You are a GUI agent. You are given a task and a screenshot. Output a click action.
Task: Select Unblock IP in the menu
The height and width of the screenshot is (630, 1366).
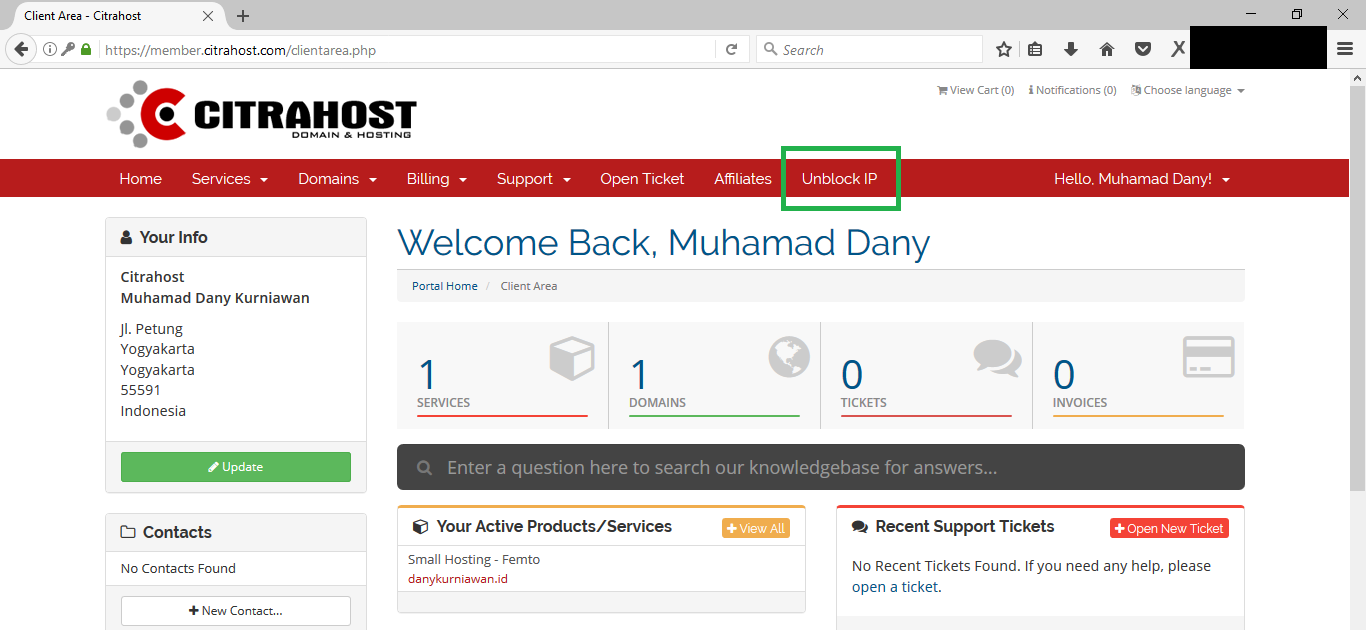tap(840, 179)
